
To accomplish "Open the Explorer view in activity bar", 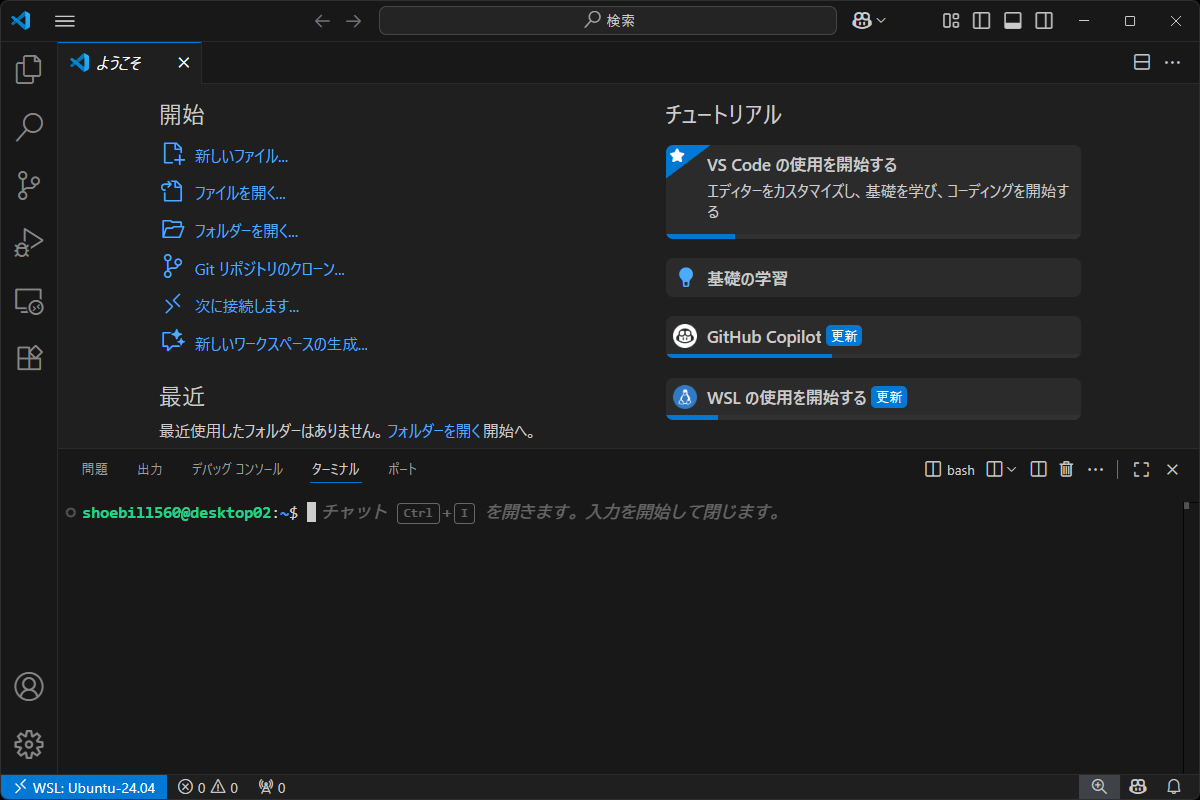I will pos(29,69).
